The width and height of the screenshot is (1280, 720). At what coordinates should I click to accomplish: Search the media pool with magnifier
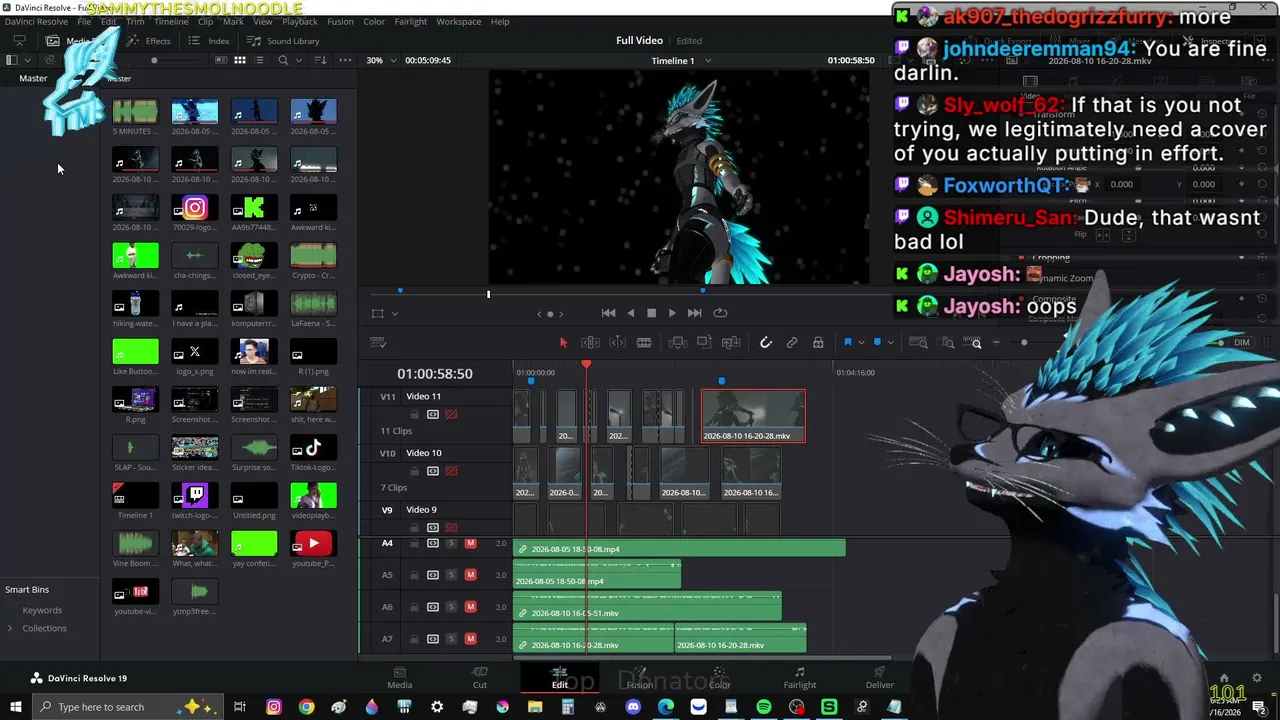(284, 60)
